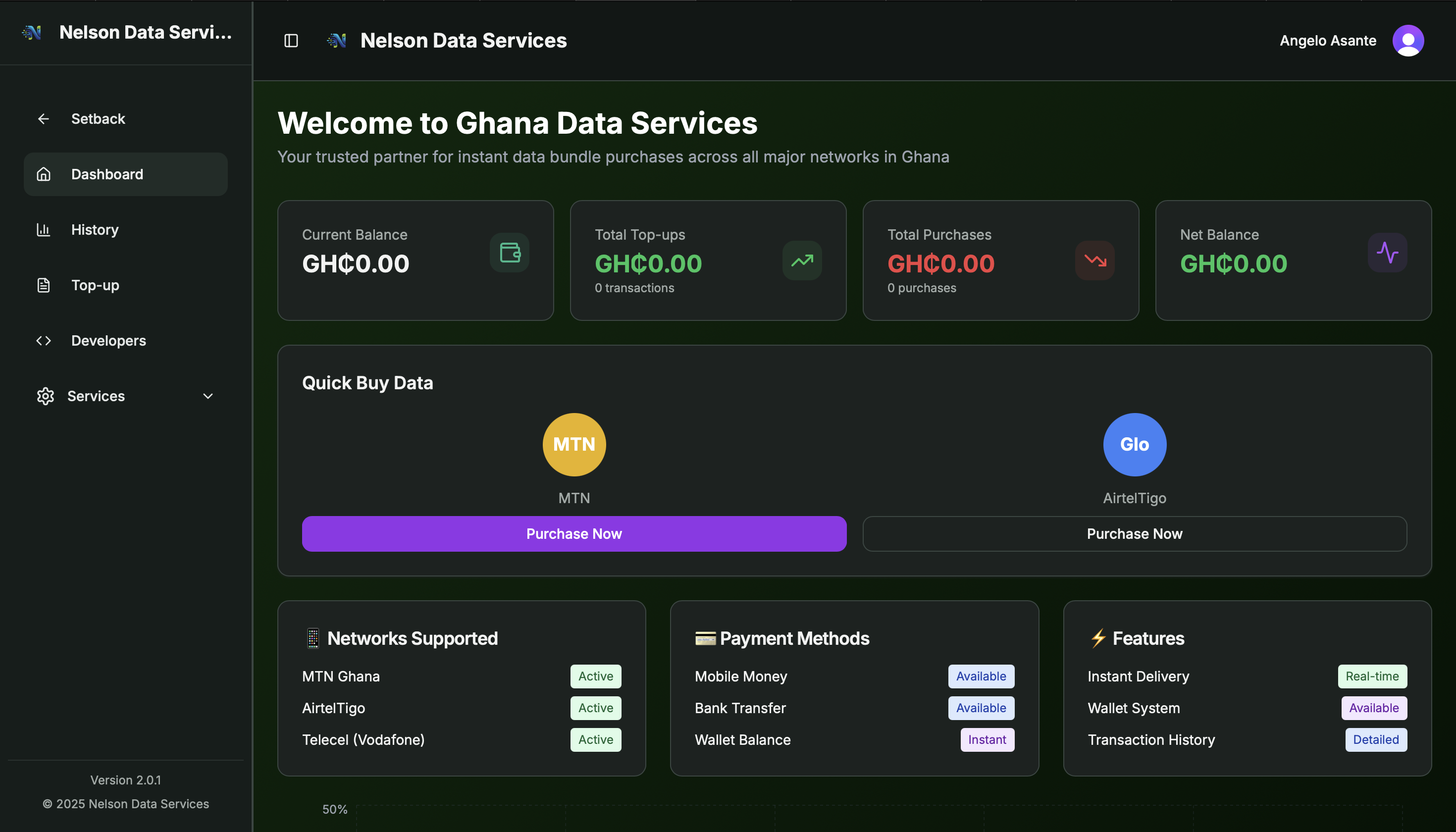The image size is (1456, 832).
Task: Open the Developers section
Action: (x=108, y=341)
